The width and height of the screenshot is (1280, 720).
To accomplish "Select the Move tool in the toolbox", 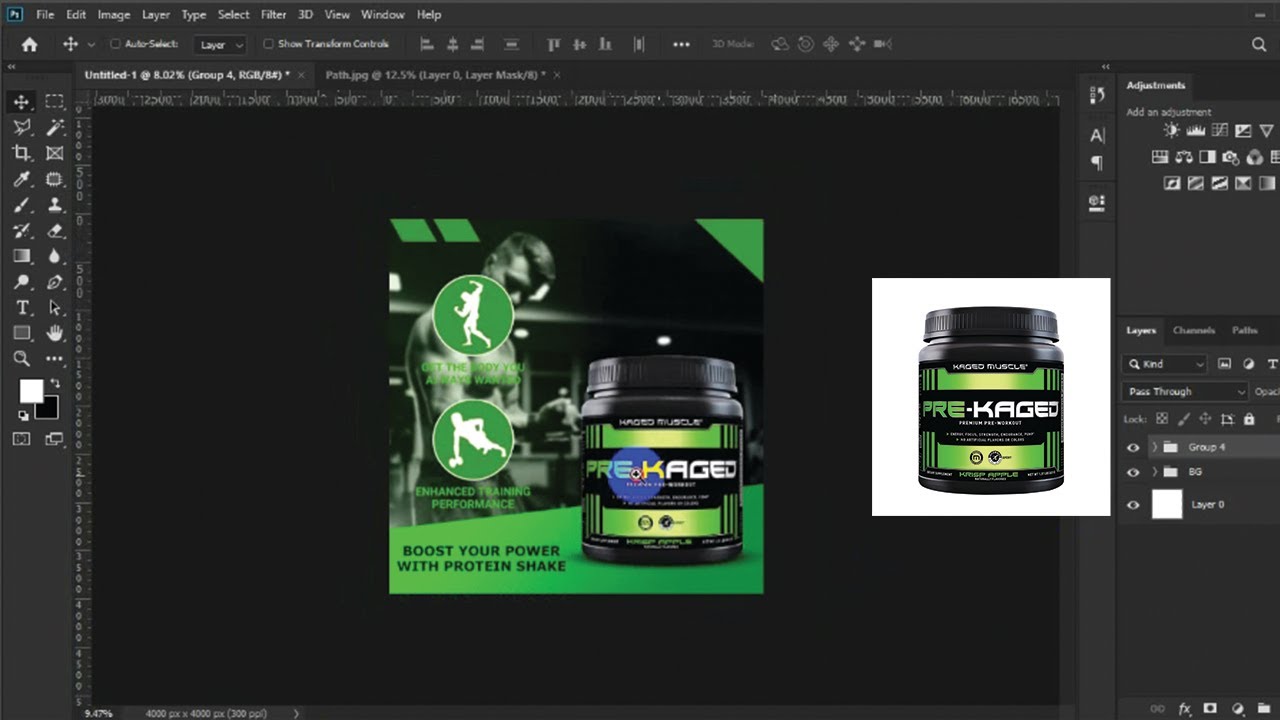I will coord(21,102).
